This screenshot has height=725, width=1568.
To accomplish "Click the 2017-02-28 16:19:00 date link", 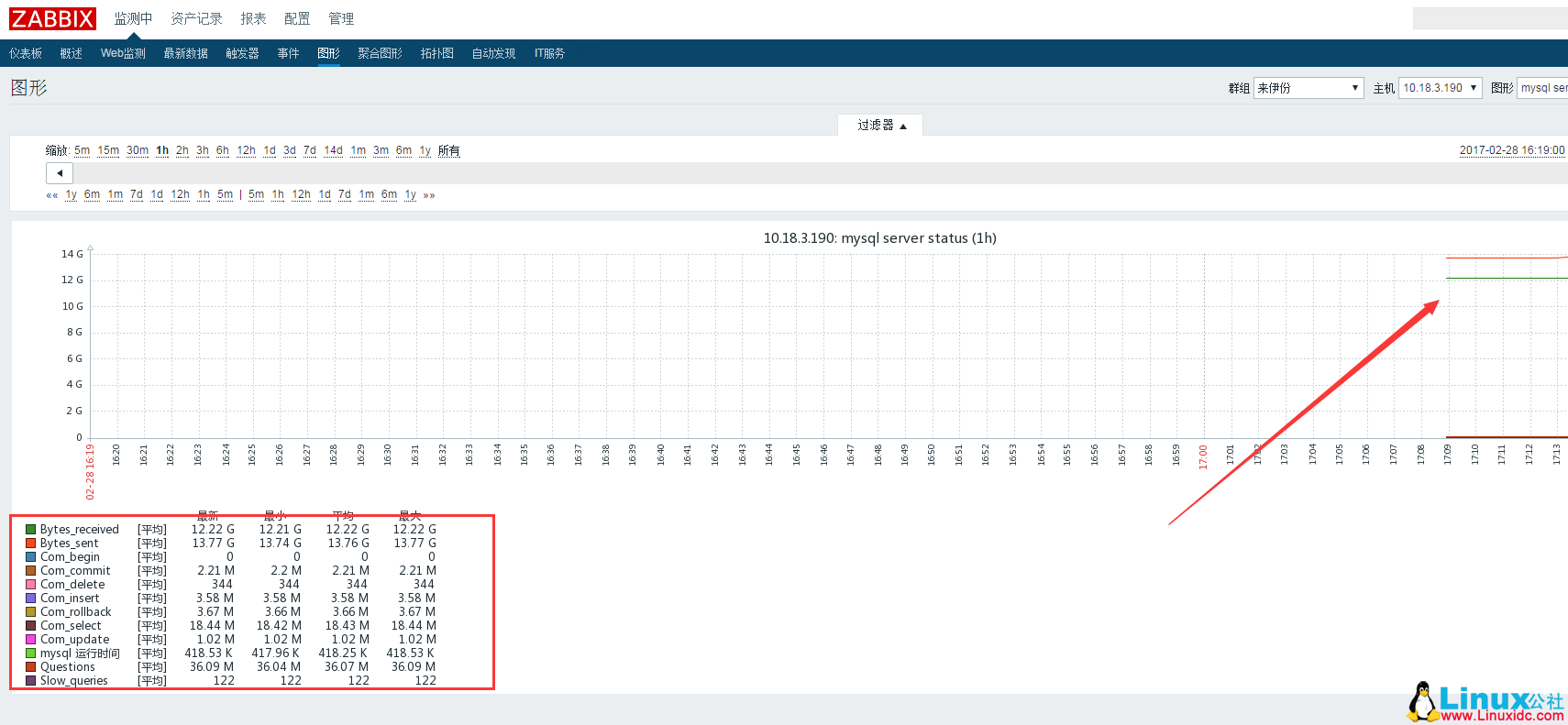I will click(1512, 150).
